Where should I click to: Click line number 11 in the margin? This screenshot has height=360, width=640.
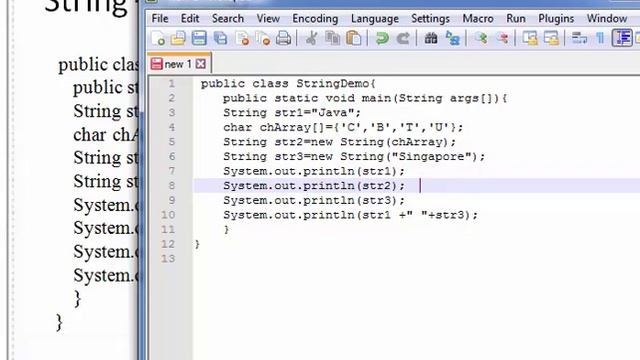pos(168,230)
